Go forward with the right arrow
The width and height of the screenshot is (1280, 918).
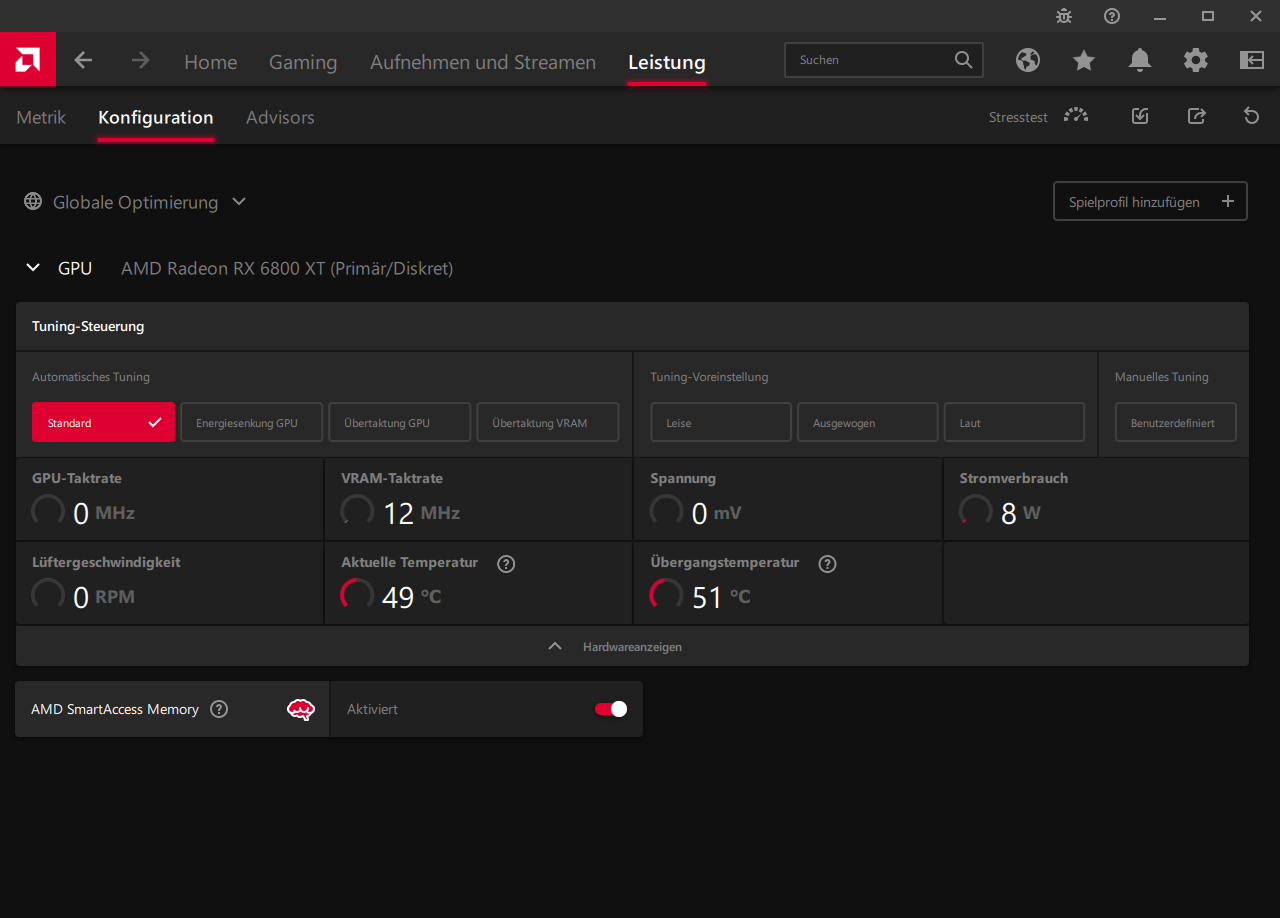(140, 60)
